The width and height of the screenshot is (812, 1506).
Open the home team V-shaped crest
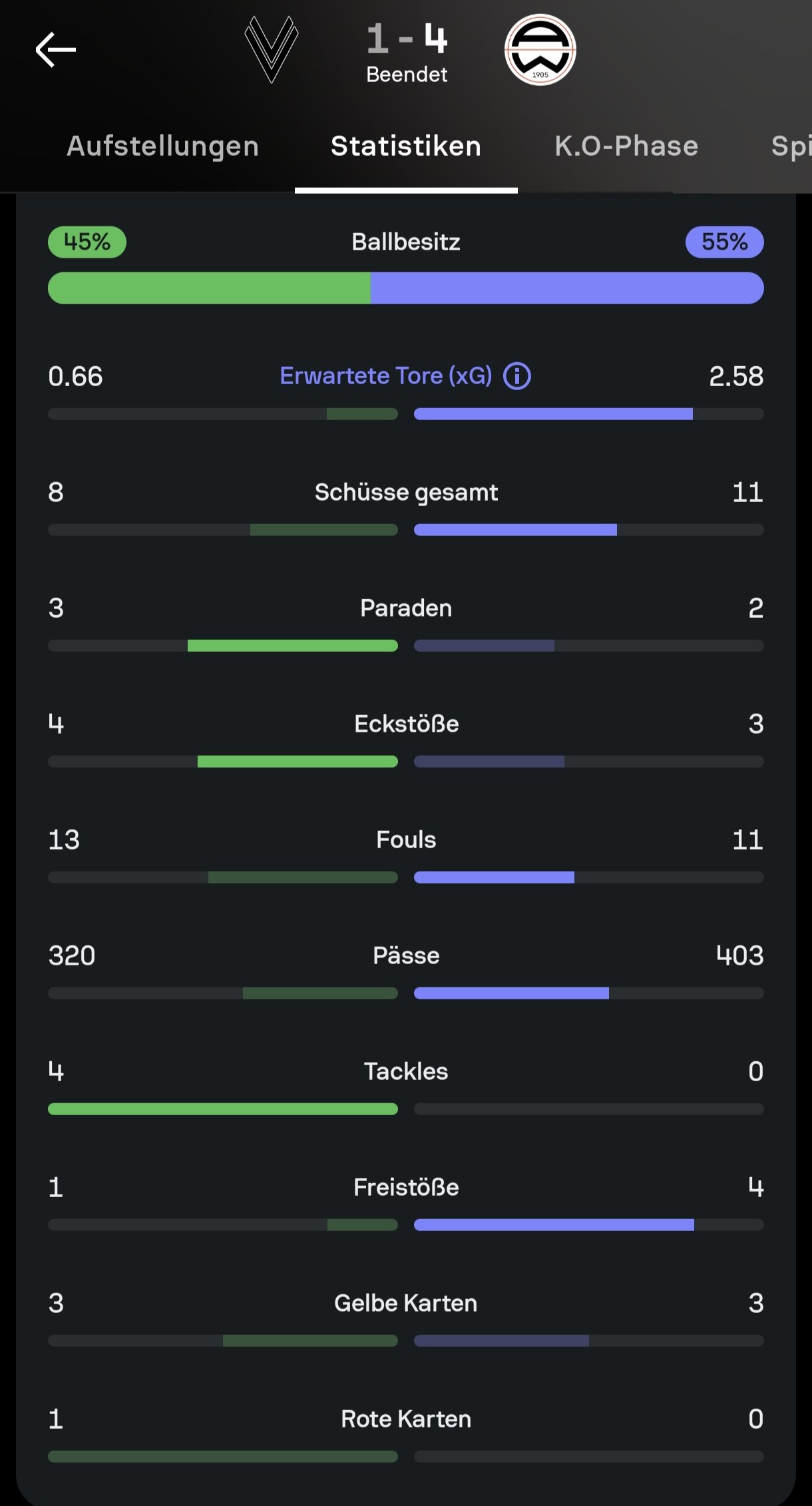click(271, 50)
